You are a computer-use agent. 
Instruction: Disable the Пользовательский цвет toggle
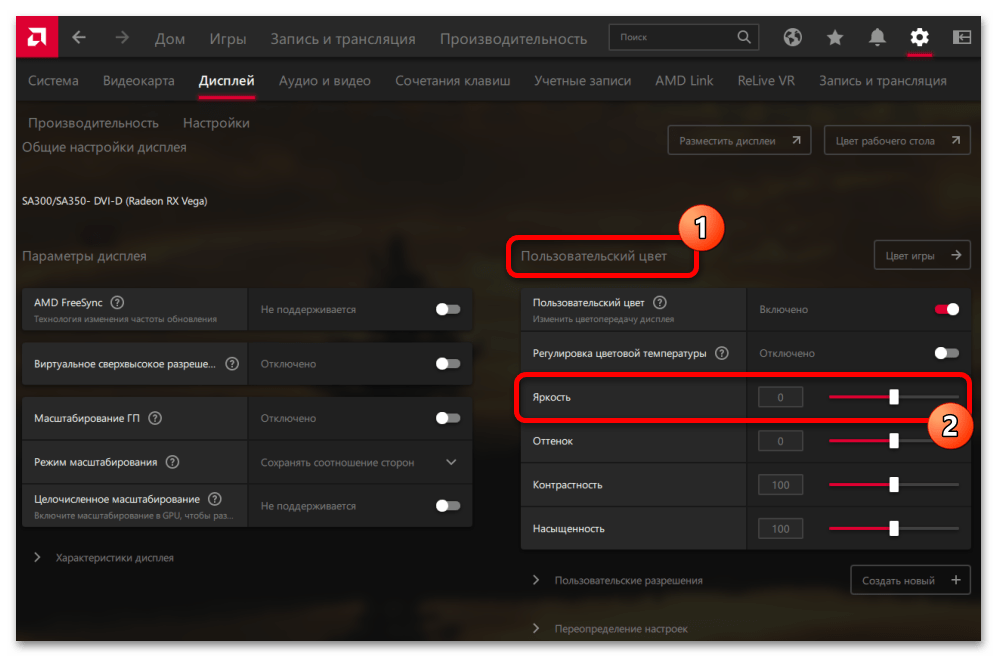click(x=946, y=309)
